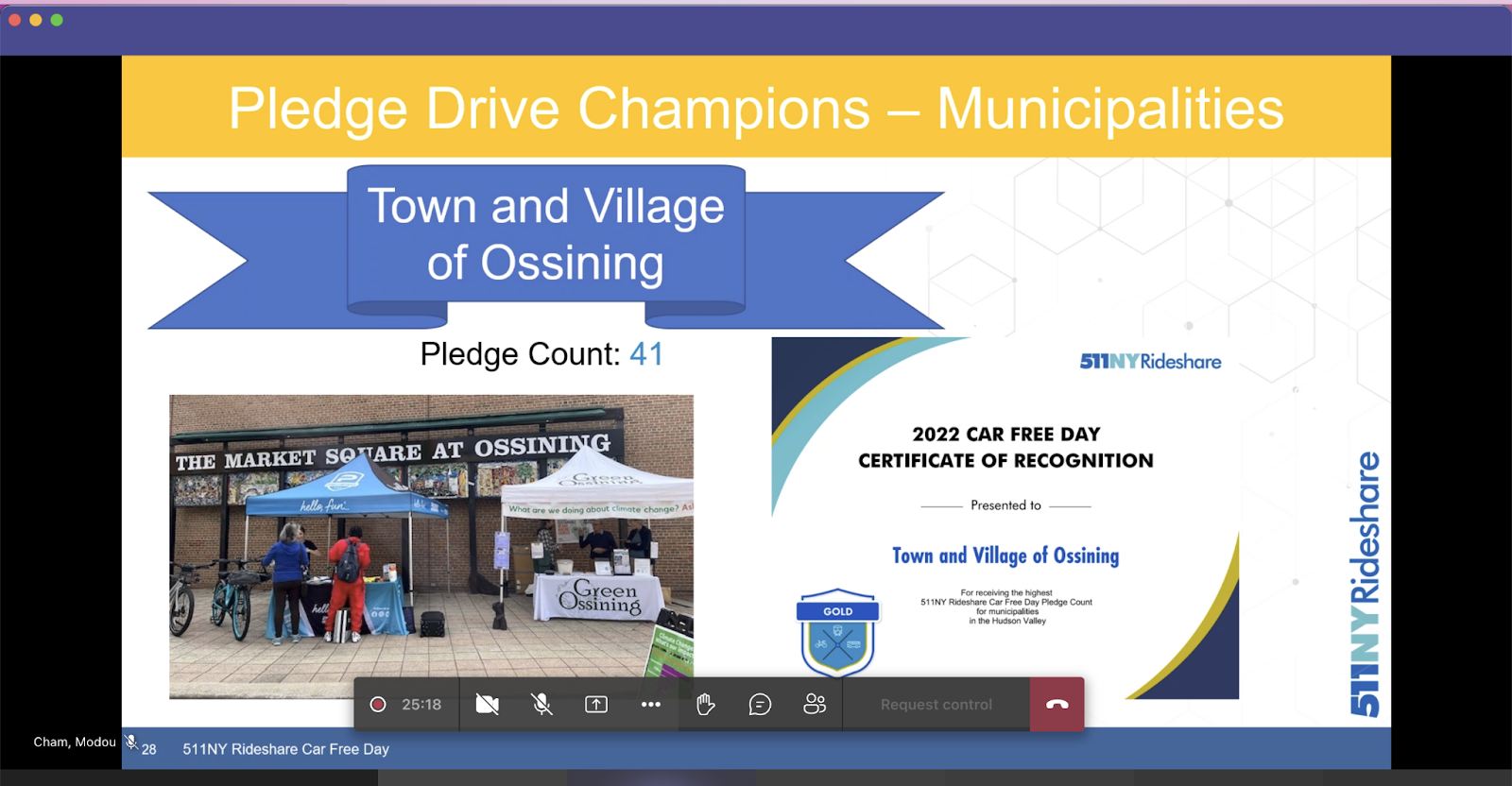Close the meeting window with red button
Screen dimensions: 1512x786
pyautogui.click(x=14, y=20)
